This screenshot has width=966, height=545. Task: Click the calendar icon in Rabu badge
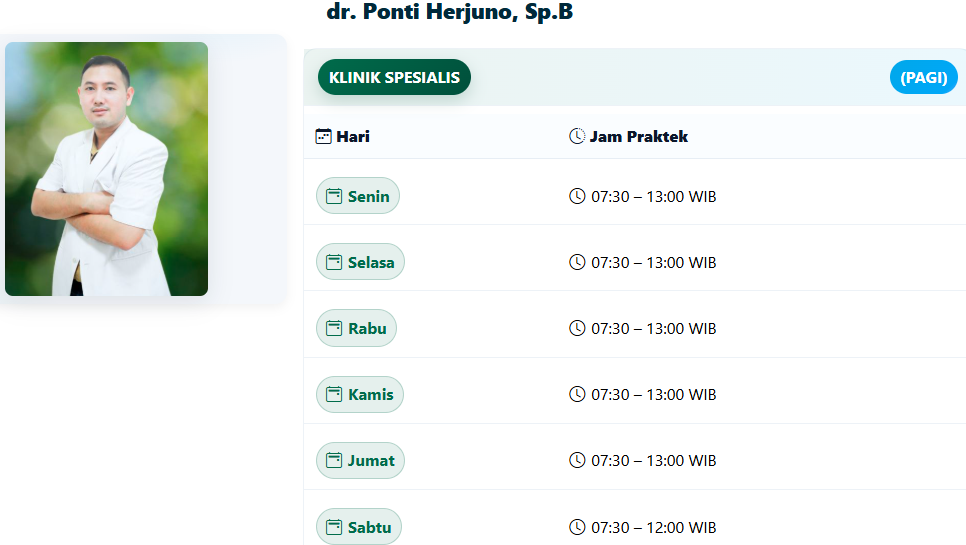tap(335, 328)
